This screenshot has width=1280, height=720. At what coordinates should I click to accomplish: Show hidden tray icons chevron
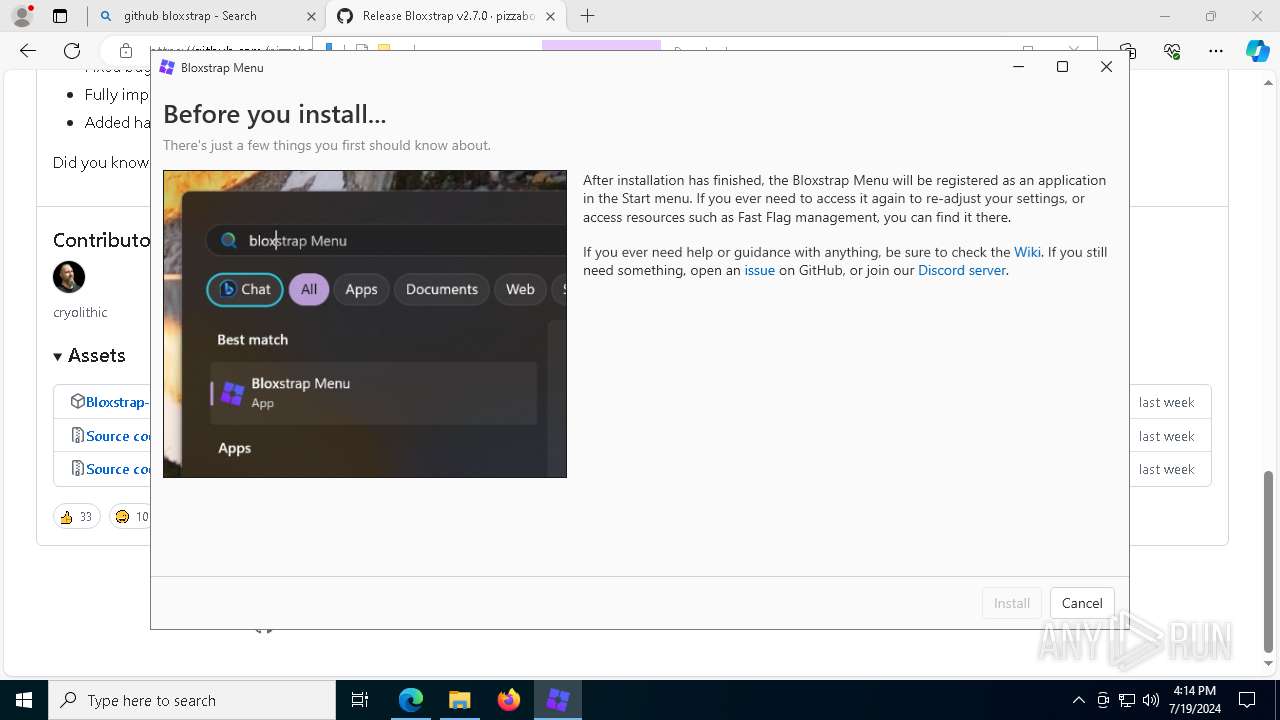pos(1078,700)
